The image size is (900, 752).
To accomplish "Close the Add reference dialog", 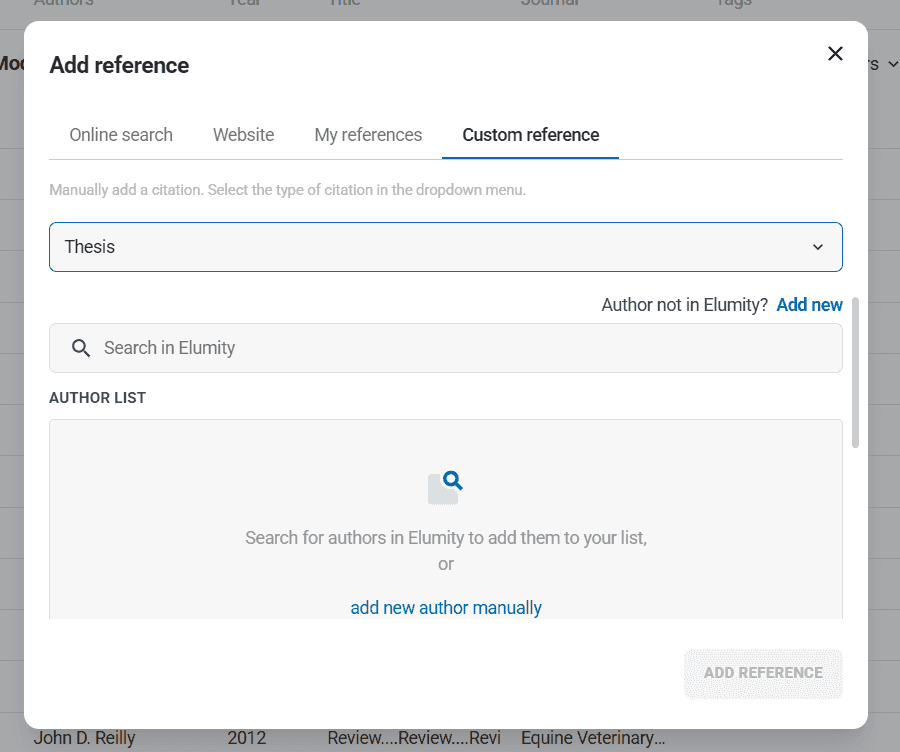I will point(835,54).
